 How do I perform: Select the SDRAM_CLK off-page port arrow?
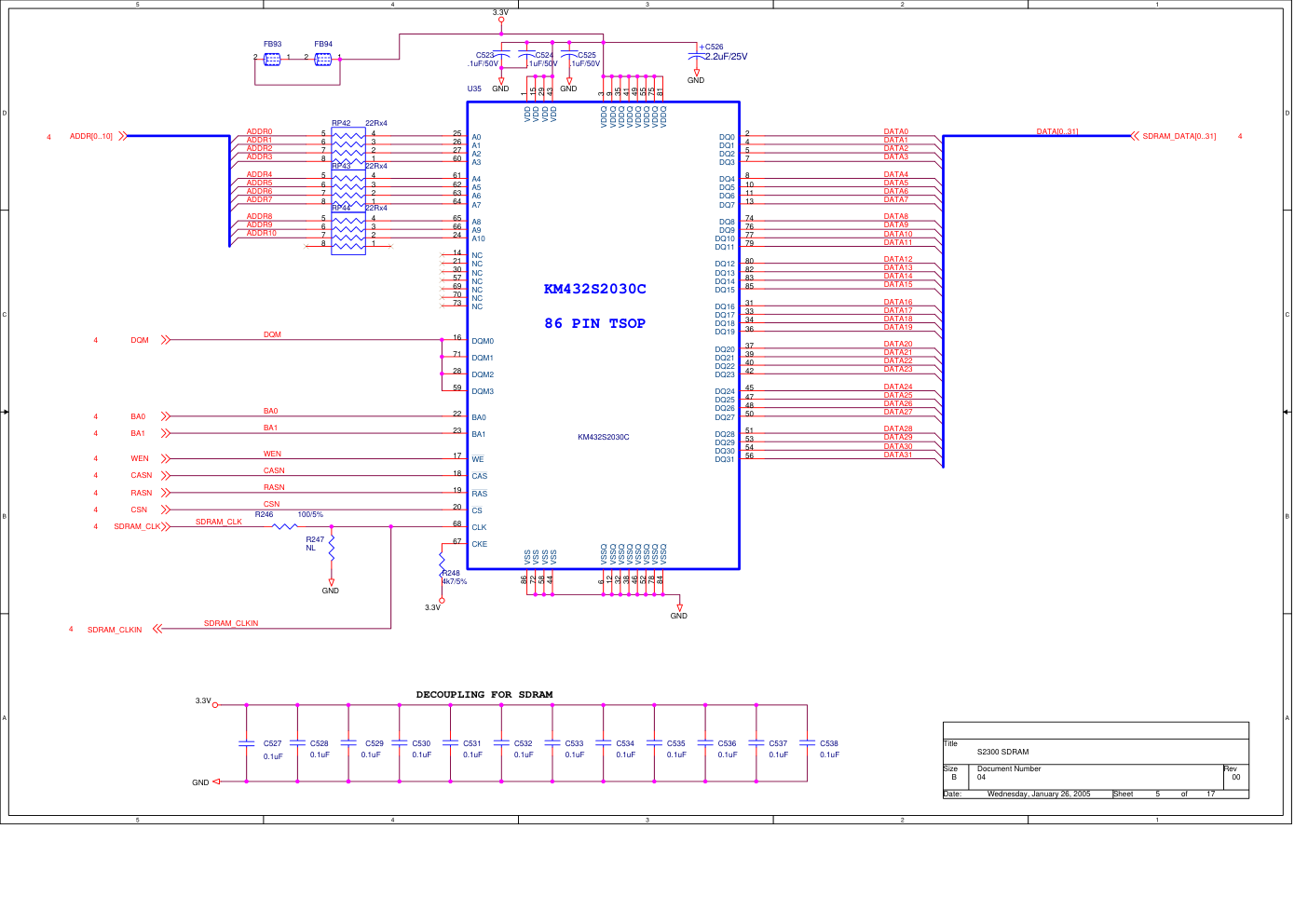coord(166,526)
